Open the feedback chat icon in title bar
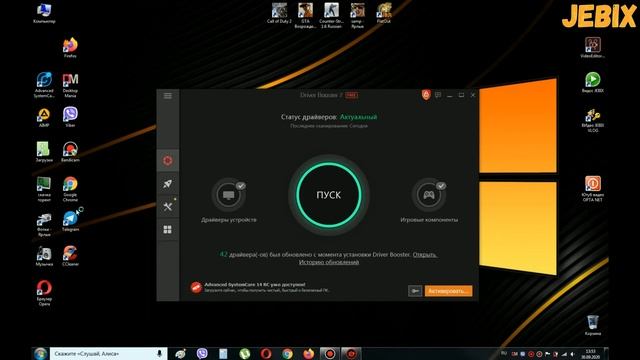640x360 pixels. click(x=438, y=95)
